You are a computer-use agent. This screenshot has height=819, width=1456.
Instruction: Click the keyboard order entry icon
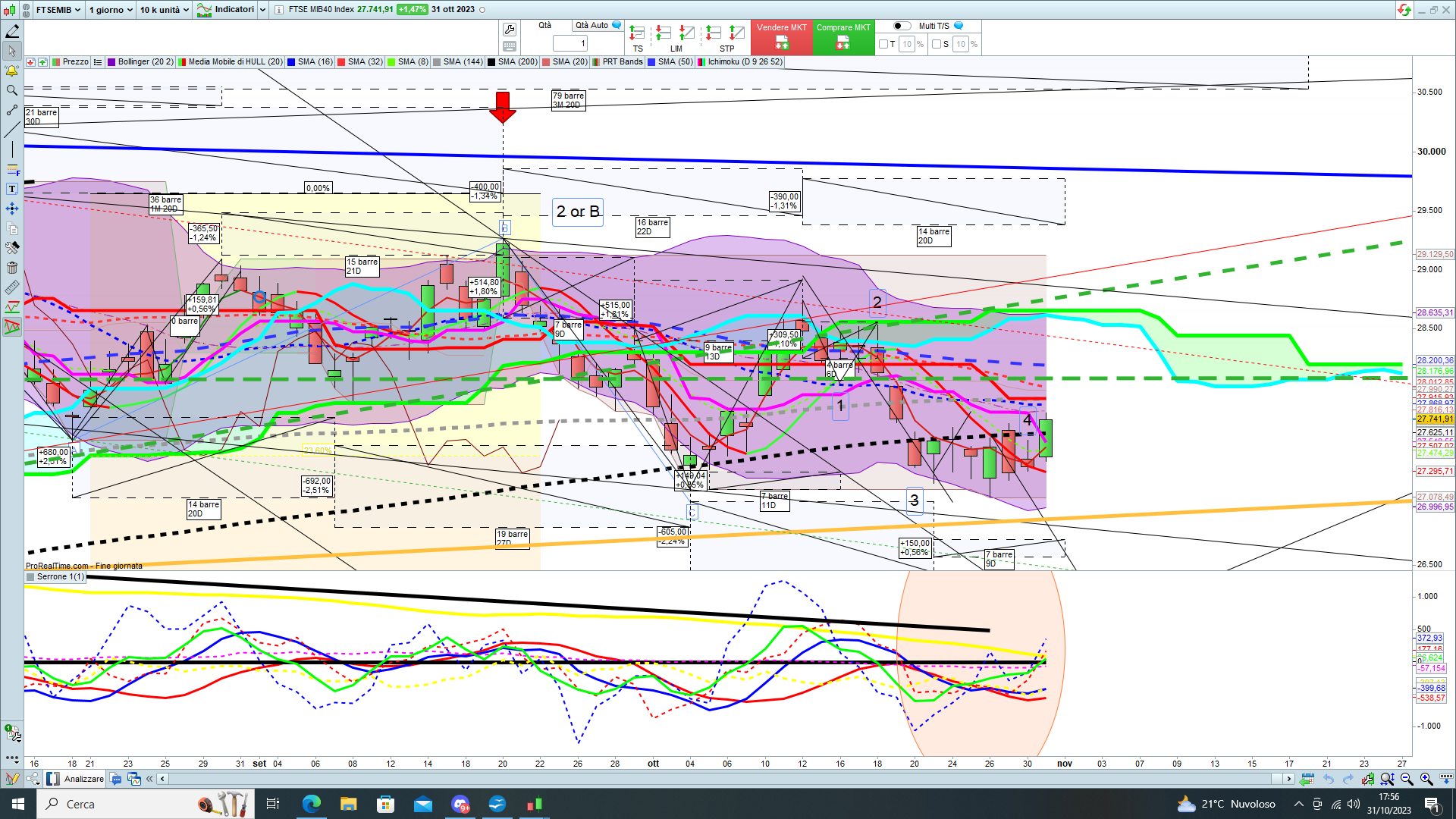pos(510,46)
